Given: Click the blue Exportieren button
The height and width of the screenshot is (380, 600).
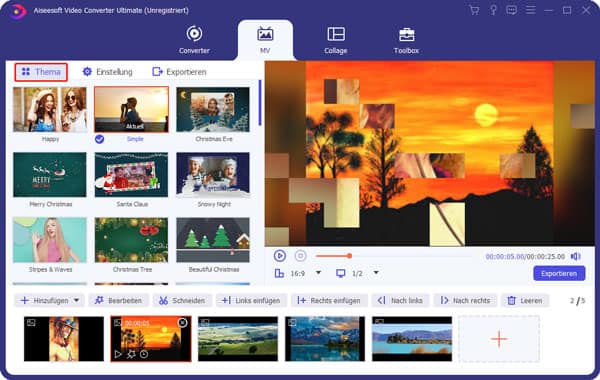Looking at the screenshot, I should pos(559,274).
